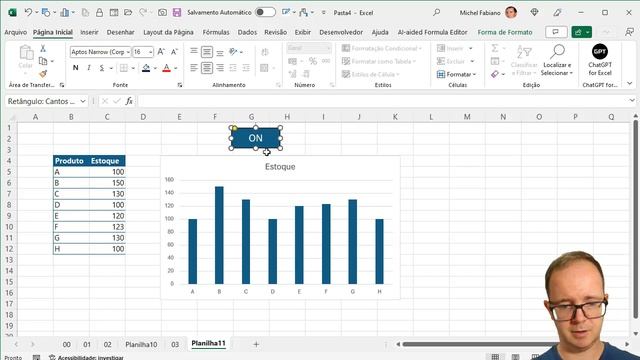This screenshot has height=360, width=640.
Task: Open the Fonte dialog launcher
Action: pos(180,85)
